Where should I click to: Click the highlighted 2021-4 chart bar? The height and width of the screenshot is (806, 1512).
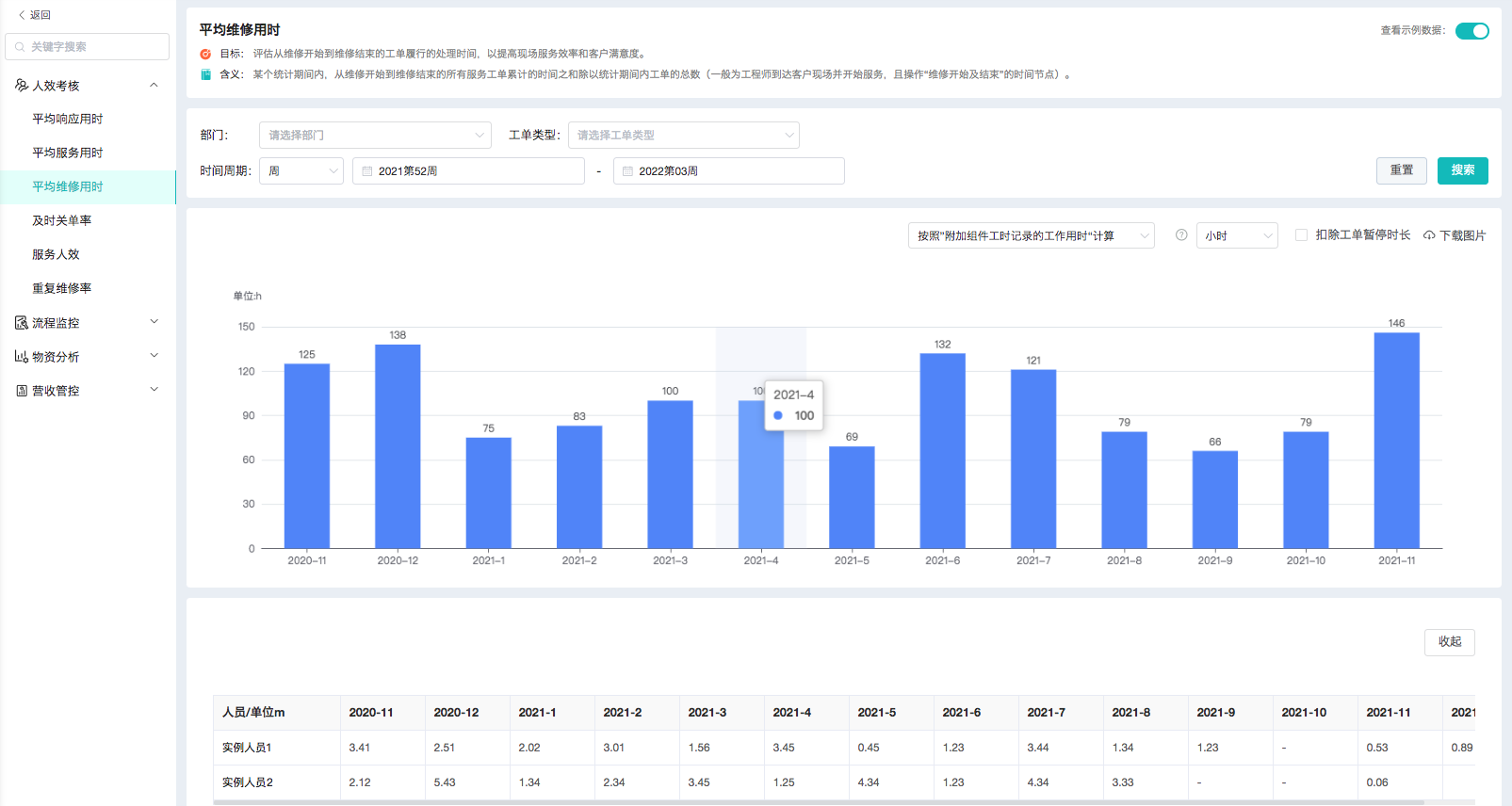click(x=761, y=475)
